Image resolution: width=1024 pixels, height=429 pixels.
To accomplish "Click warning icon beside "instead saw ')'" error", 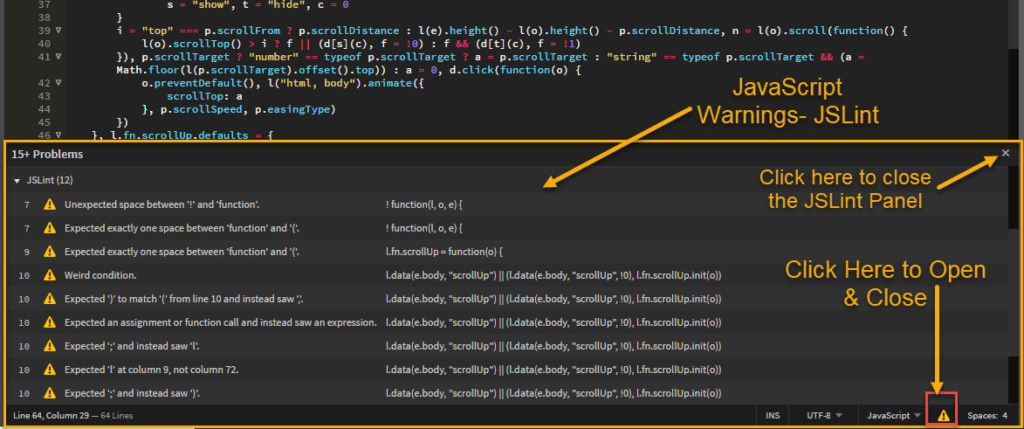I will (50, 393).
